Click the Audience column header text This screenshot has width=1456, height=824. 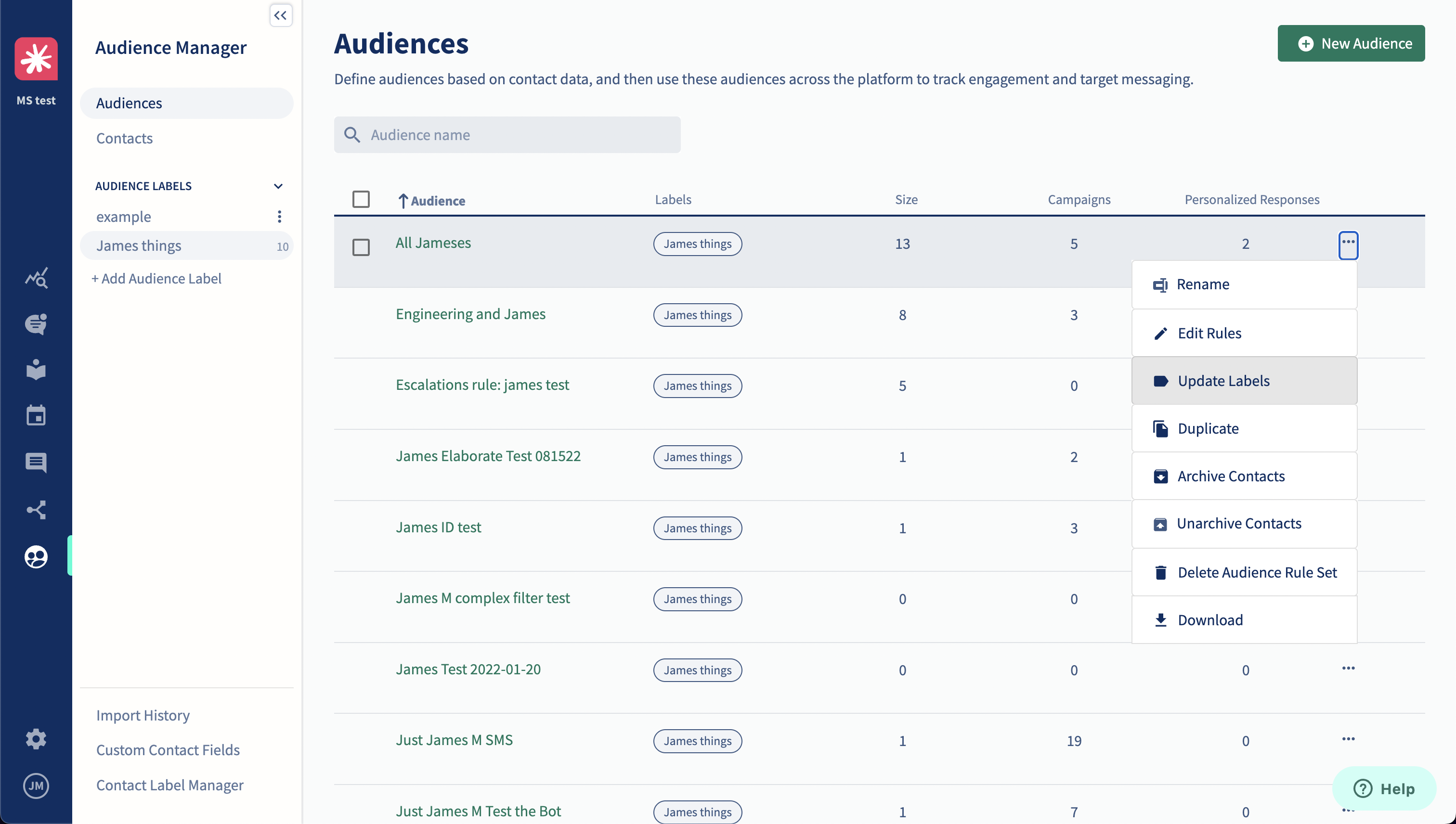[438, 201]
